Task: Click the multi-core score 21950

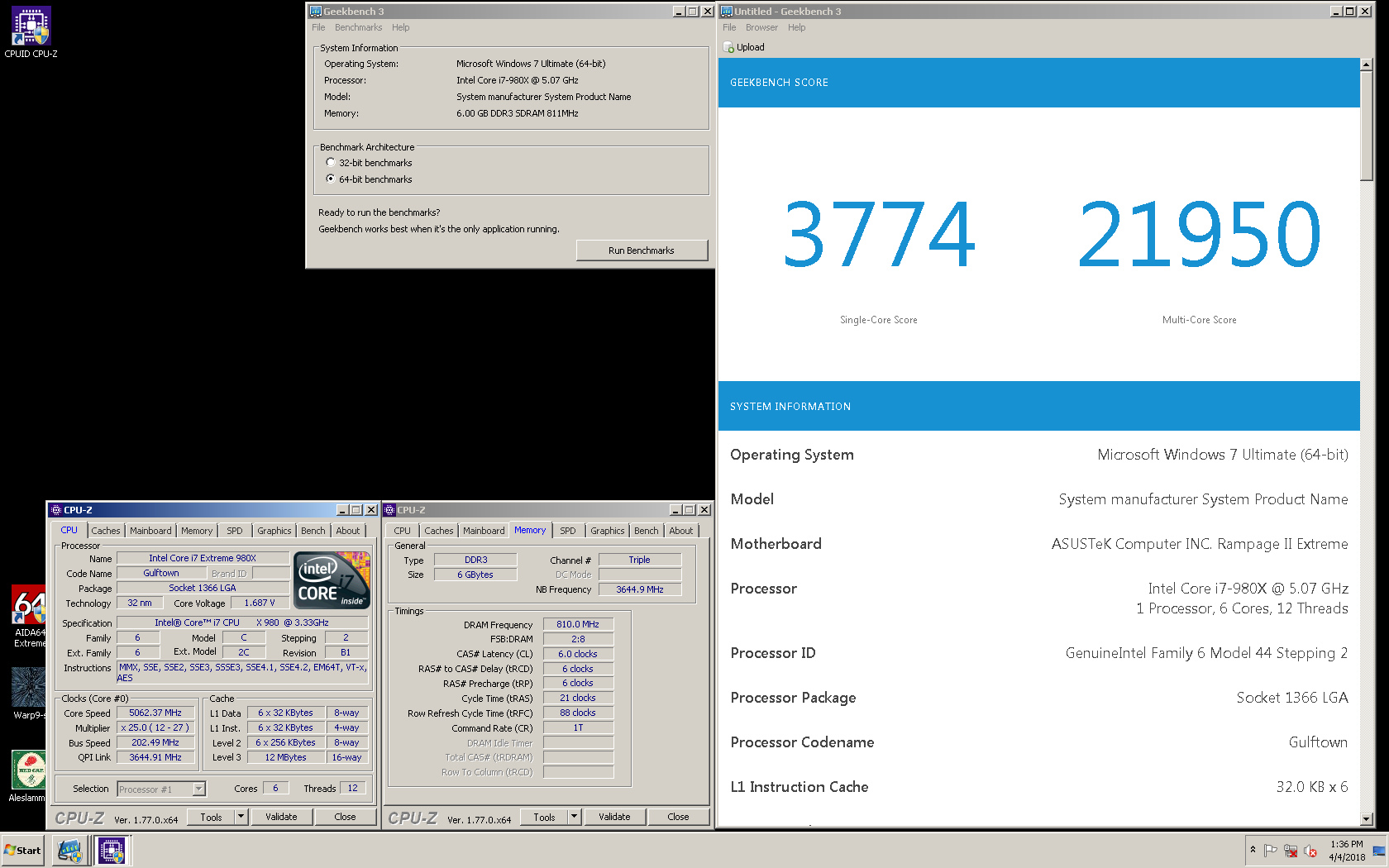Action: click(1200, 235)
